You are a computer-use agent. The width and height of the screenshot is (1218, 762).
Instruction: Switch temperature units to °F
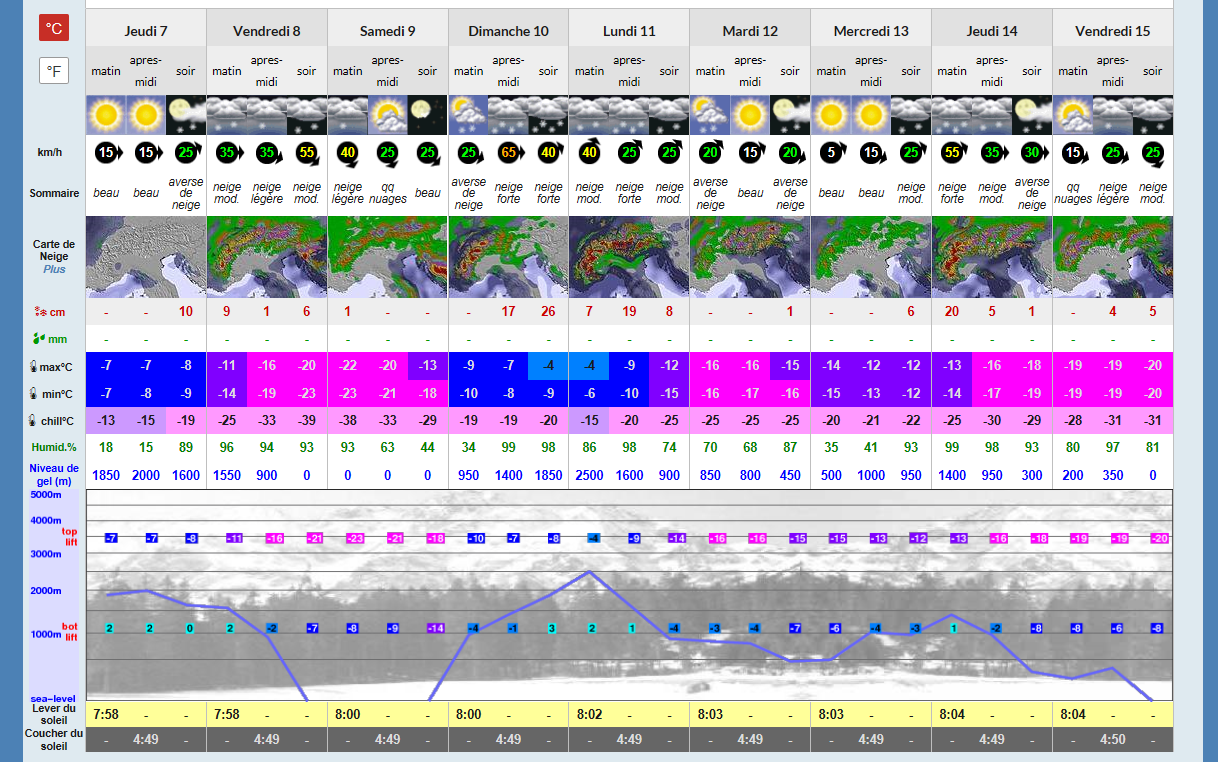click(x=54, y=71)
